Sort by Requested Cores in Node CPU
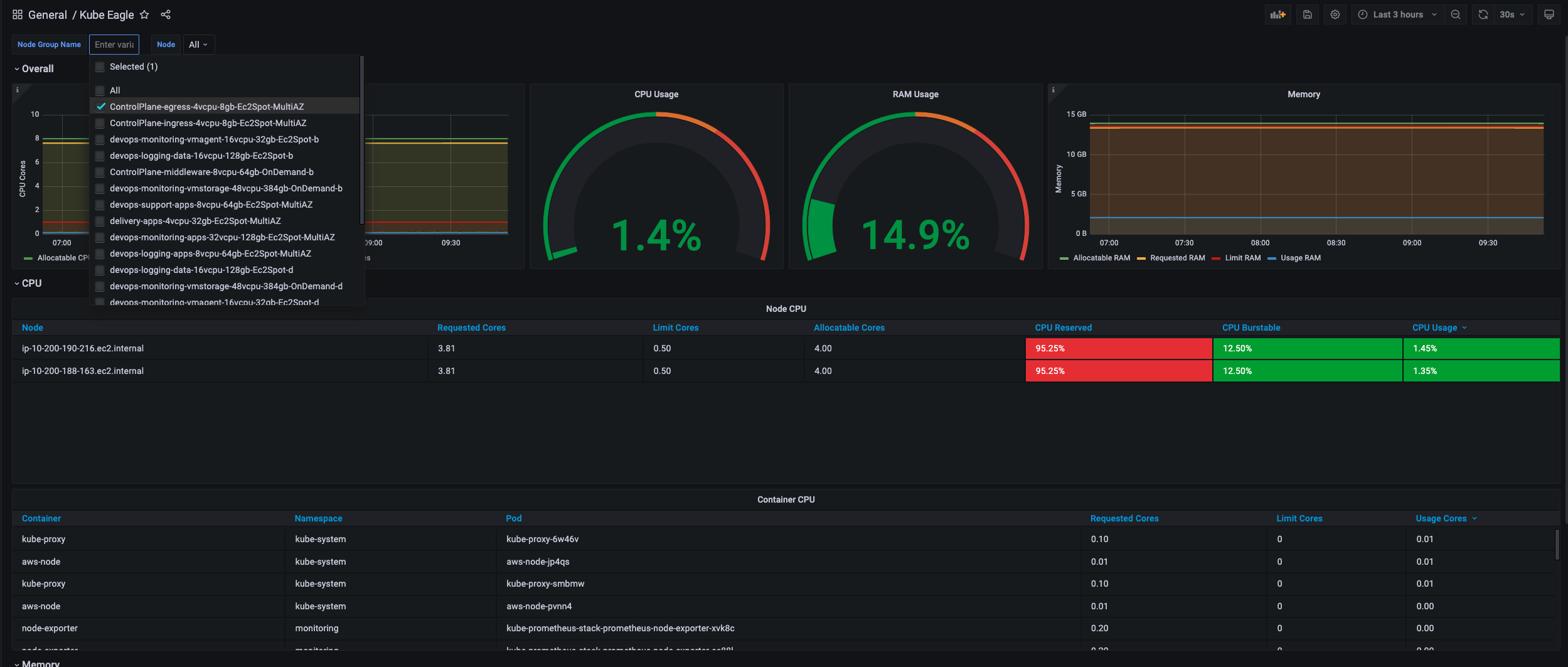The image size is (1568, 667). pos(471,328)
